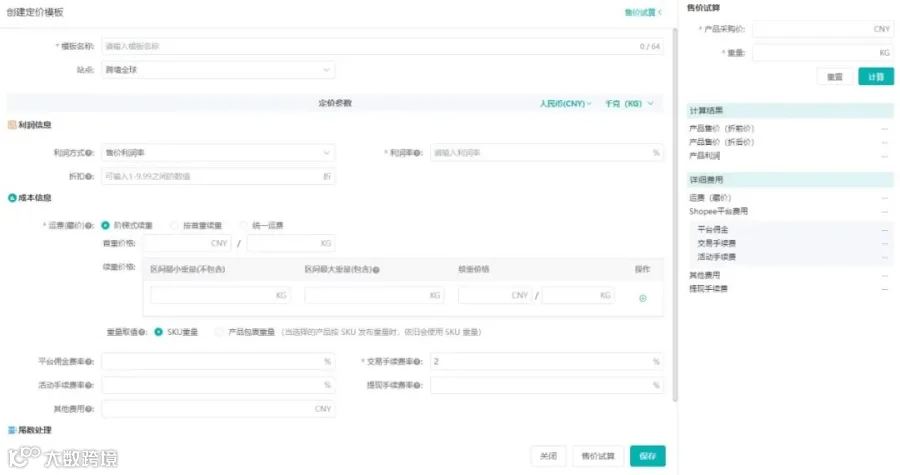The height and width of the screenshot is (475, 900).
Task: Focus the 产品采购价 input in trial panel
Action: pos(823,29)
